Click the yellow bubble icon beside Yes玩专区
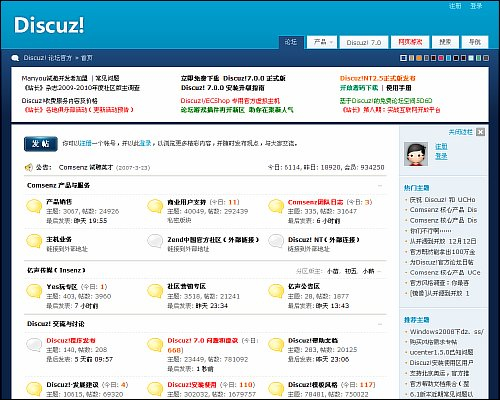This screenshot has height=400, width=500. 34,291
